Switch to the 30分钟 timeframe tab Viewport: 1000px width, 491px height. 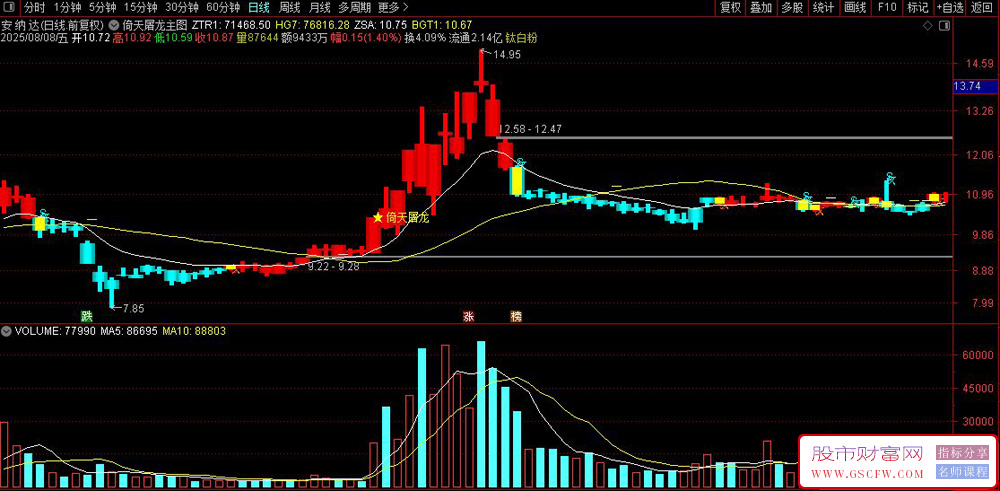click(x=182, y=8)
